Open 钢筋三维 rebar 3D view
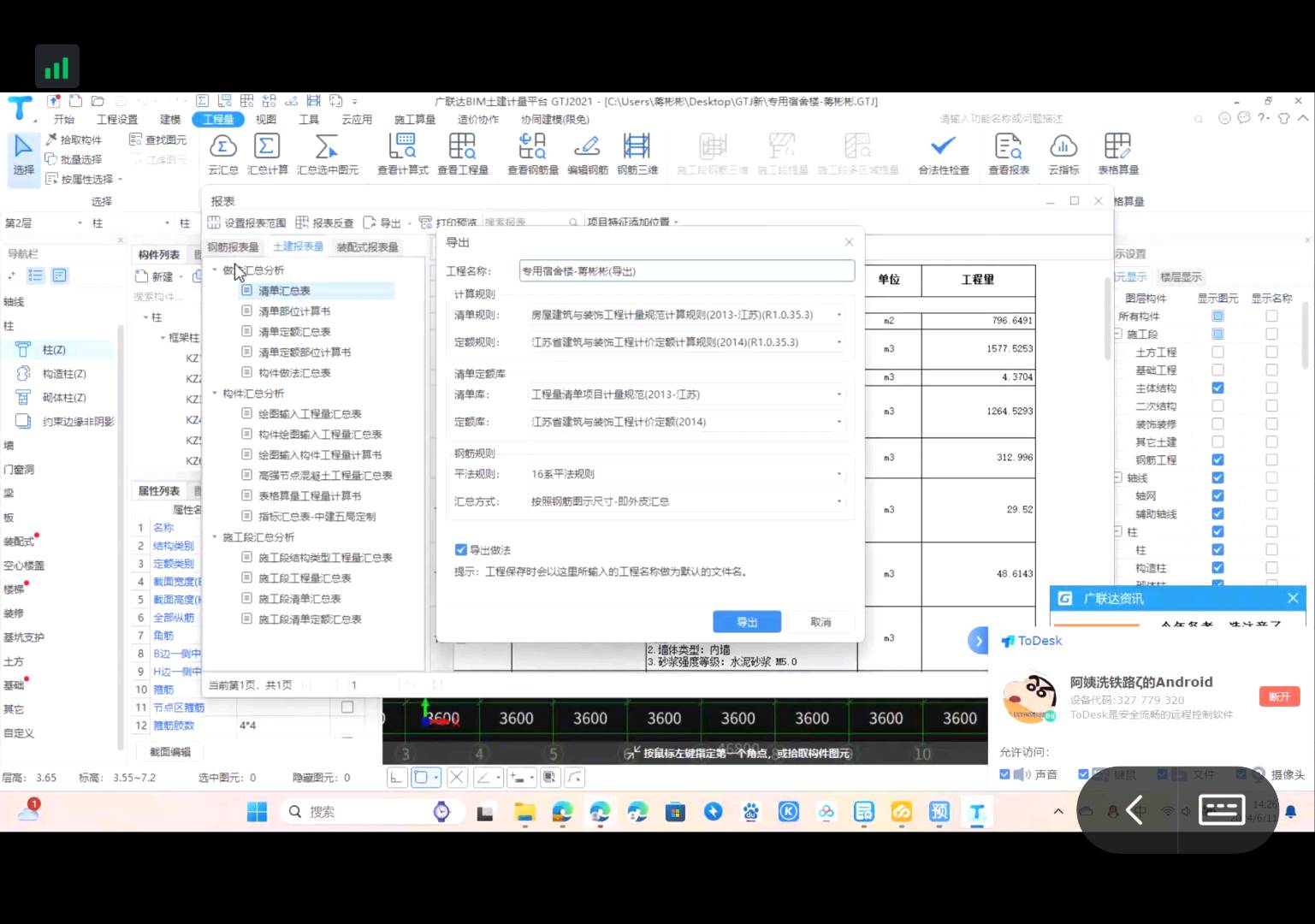Image resolution: width=1315 pixels, height=924 pixels. click(637, 154)
